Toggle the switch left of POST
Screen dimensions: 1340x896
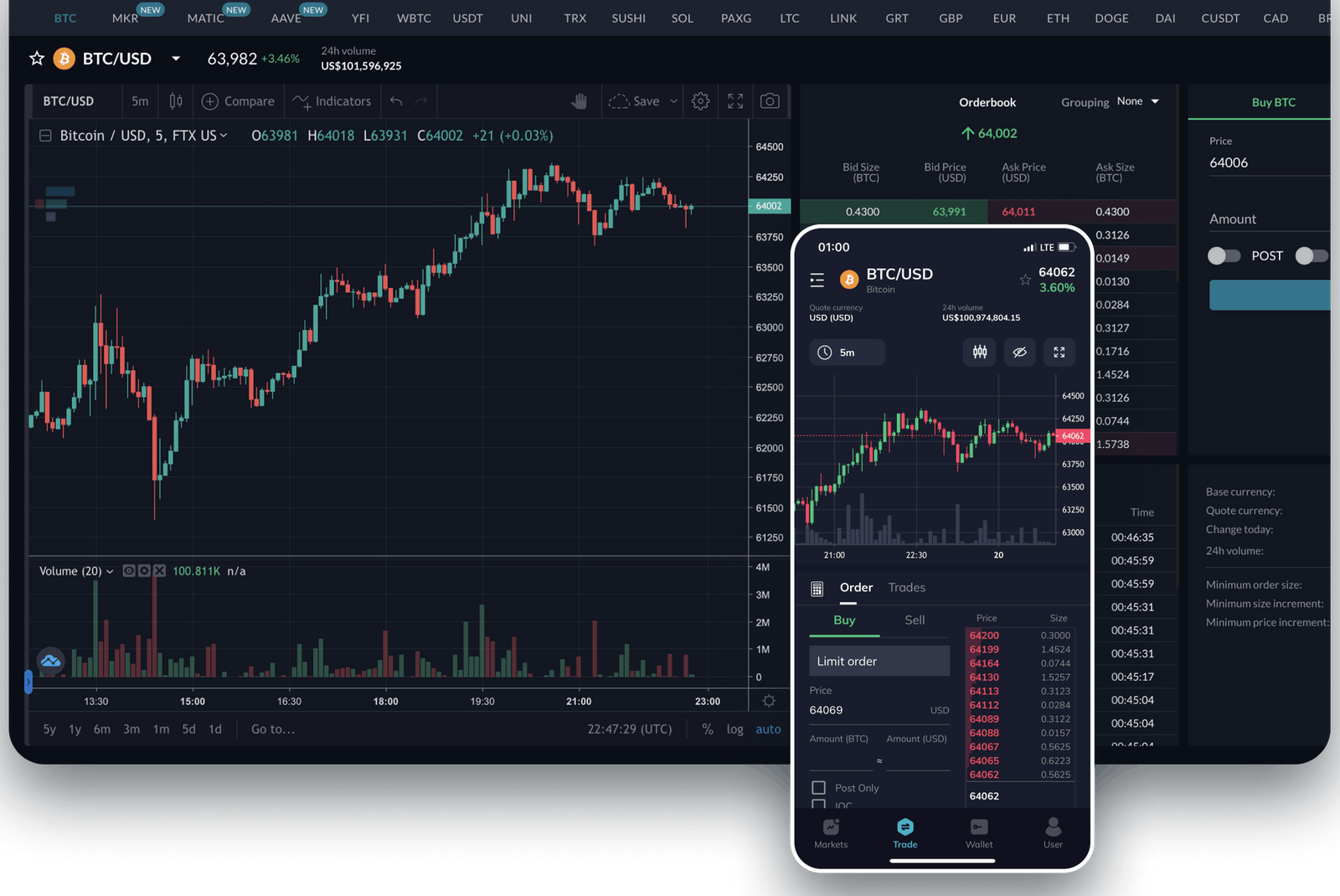[1224, 256]
